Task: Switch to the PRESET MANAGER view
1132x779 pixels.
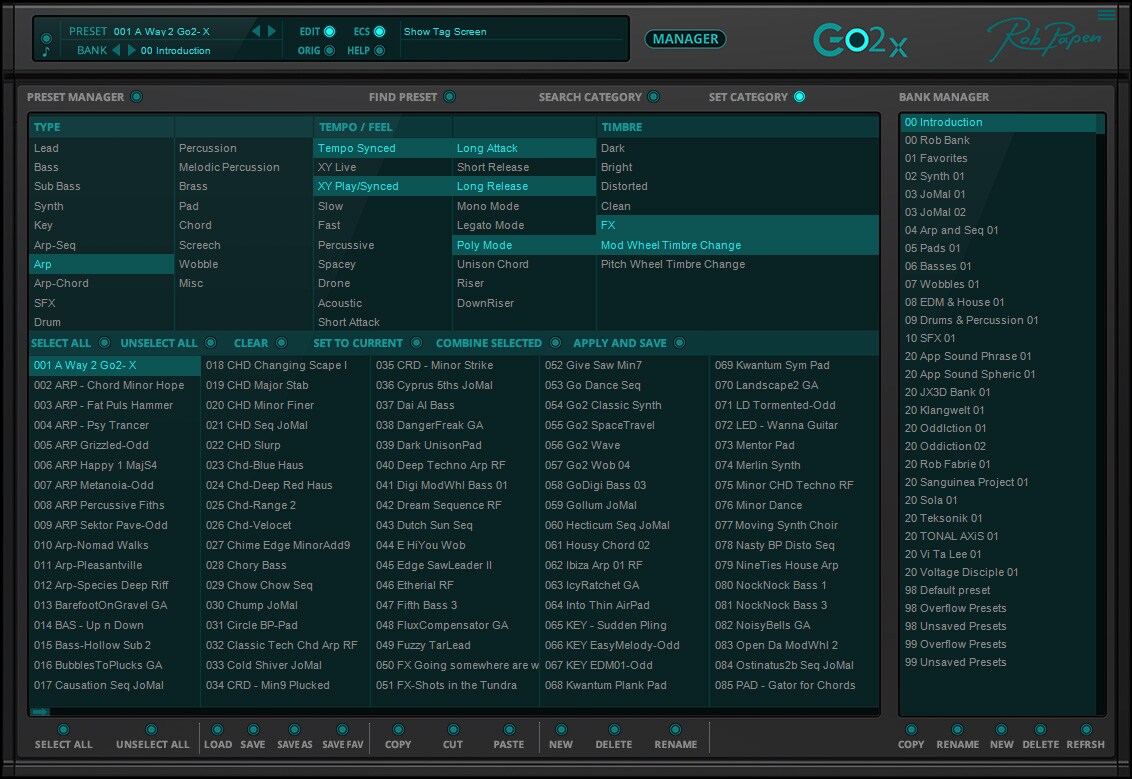Action: point(136,97)
